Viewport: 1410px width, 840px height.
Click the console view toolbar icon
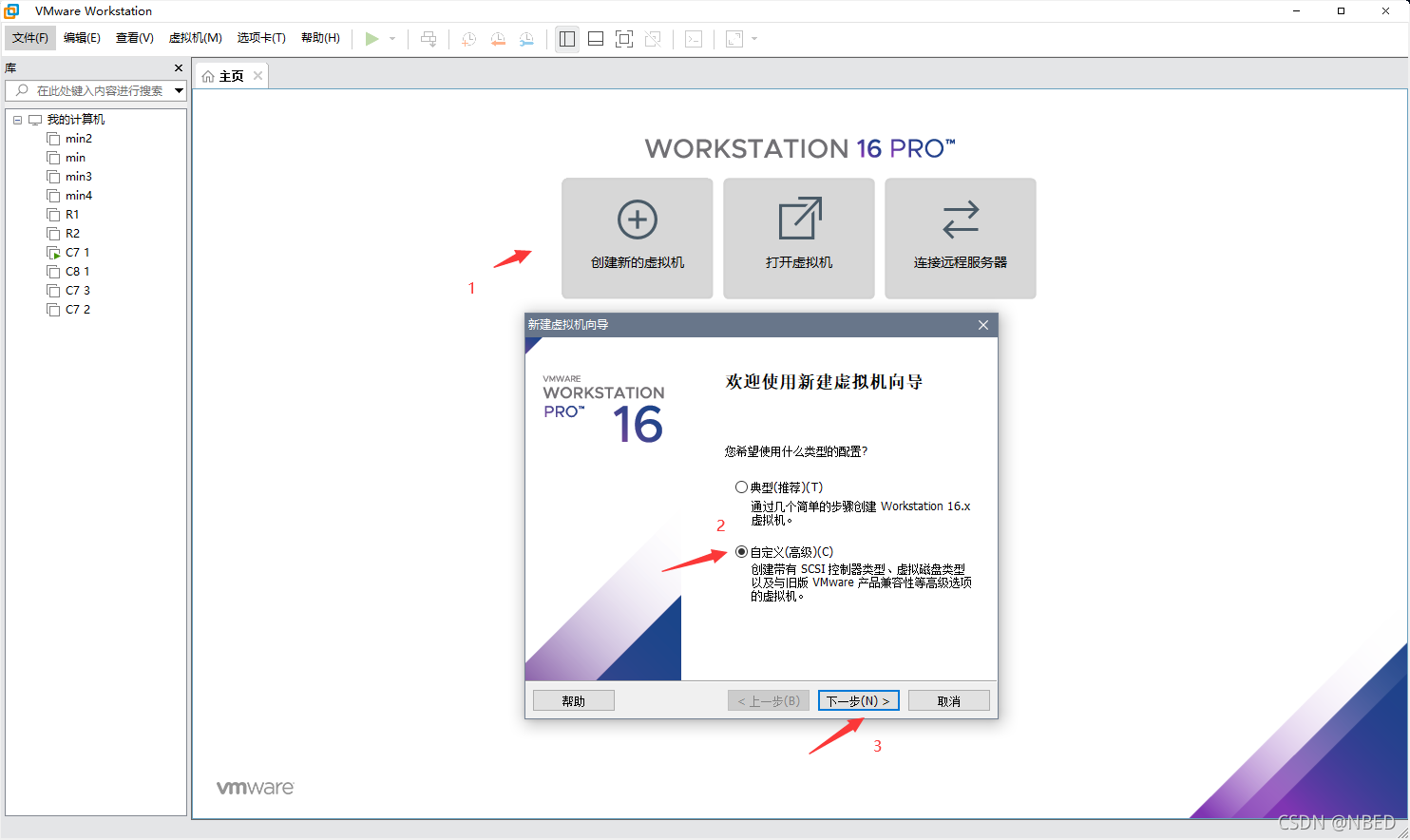click(694, 39)
